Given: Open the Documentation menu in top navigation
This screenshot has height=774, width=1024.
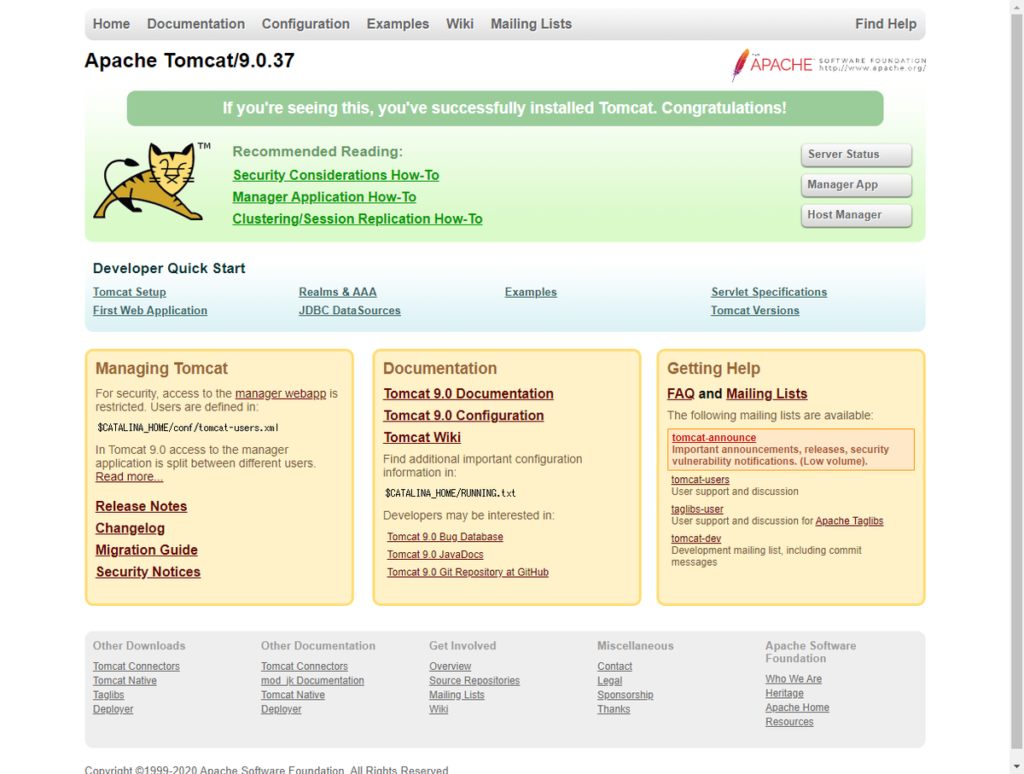Looking at the screenshot, I should [195, 24].
